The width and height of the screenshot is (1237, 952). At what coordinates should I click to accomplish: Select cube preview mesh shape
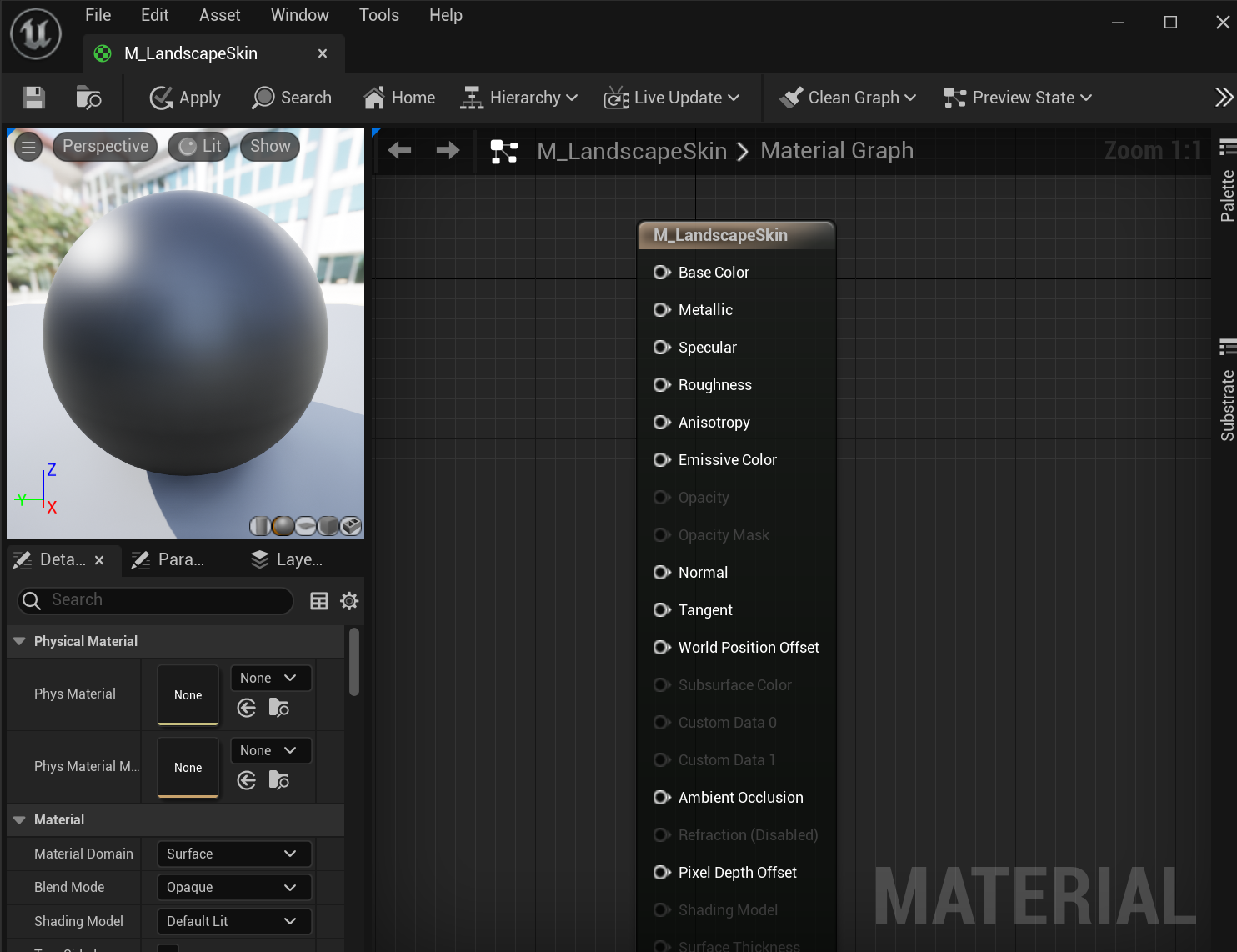(328, 526)
